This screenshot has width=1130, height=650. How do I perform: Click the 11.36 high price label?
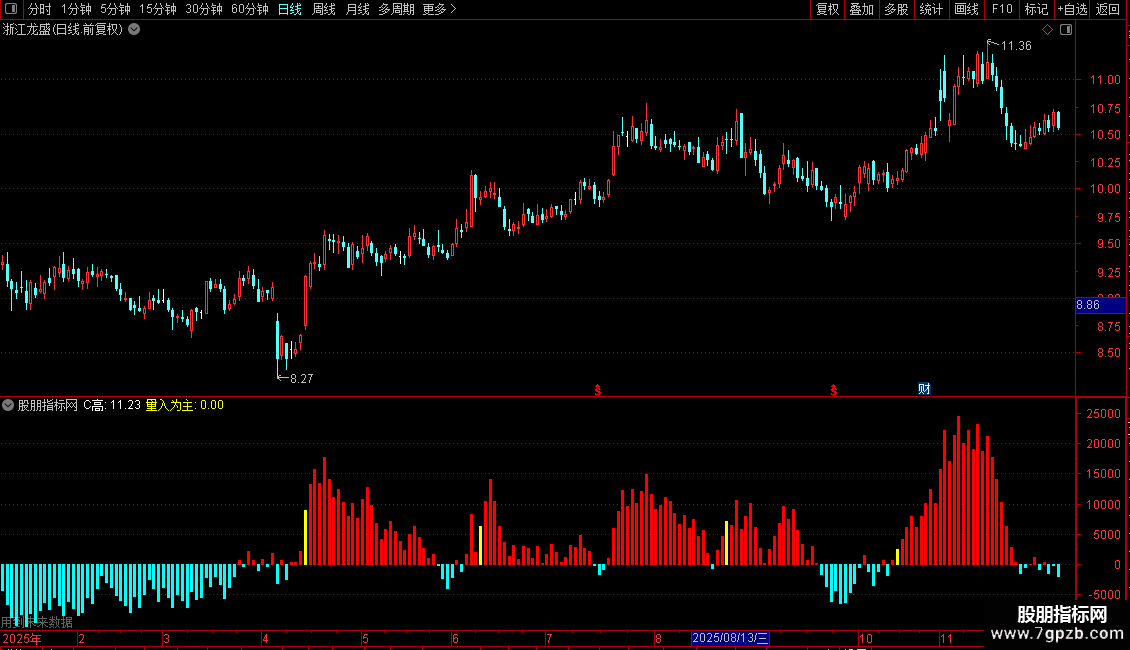[x=1016, y=46]
